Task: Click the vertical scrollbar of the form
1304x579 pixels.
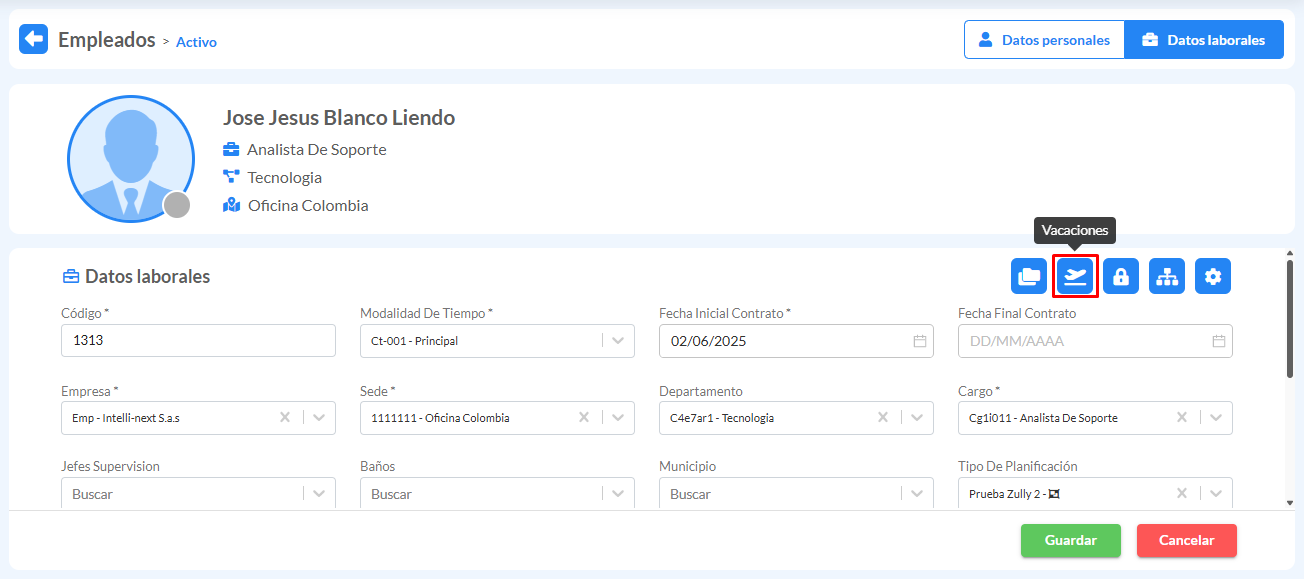Action: point(1289,320)
